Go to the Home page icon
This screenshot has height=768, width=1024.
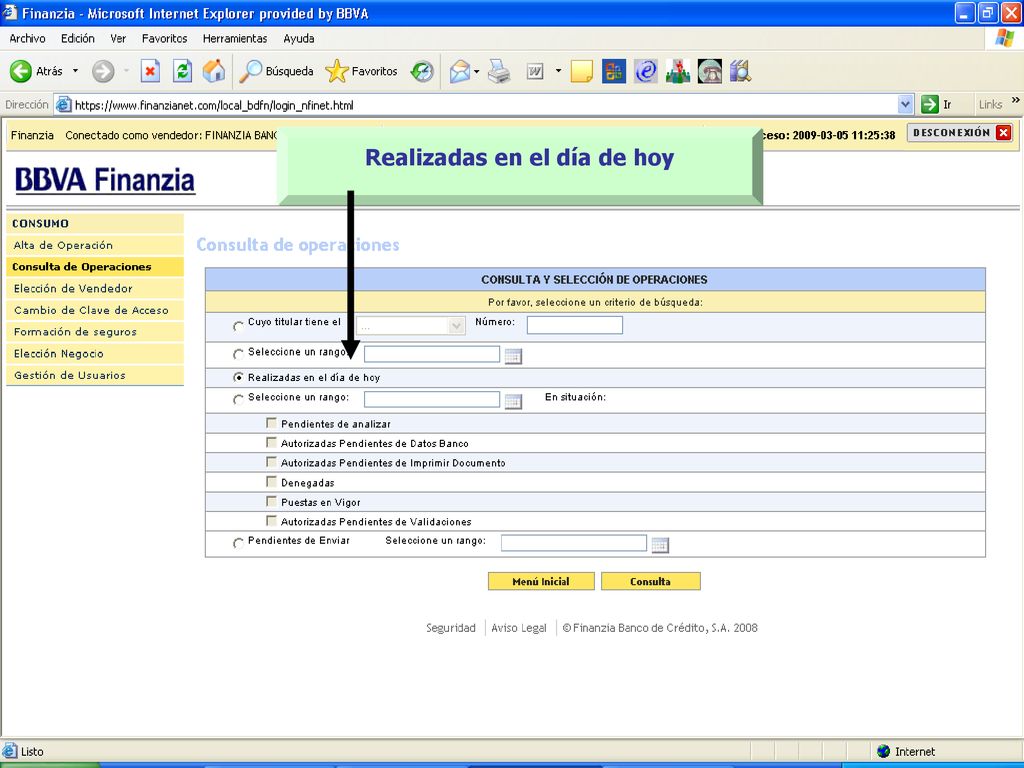click(x=214, y=71)
